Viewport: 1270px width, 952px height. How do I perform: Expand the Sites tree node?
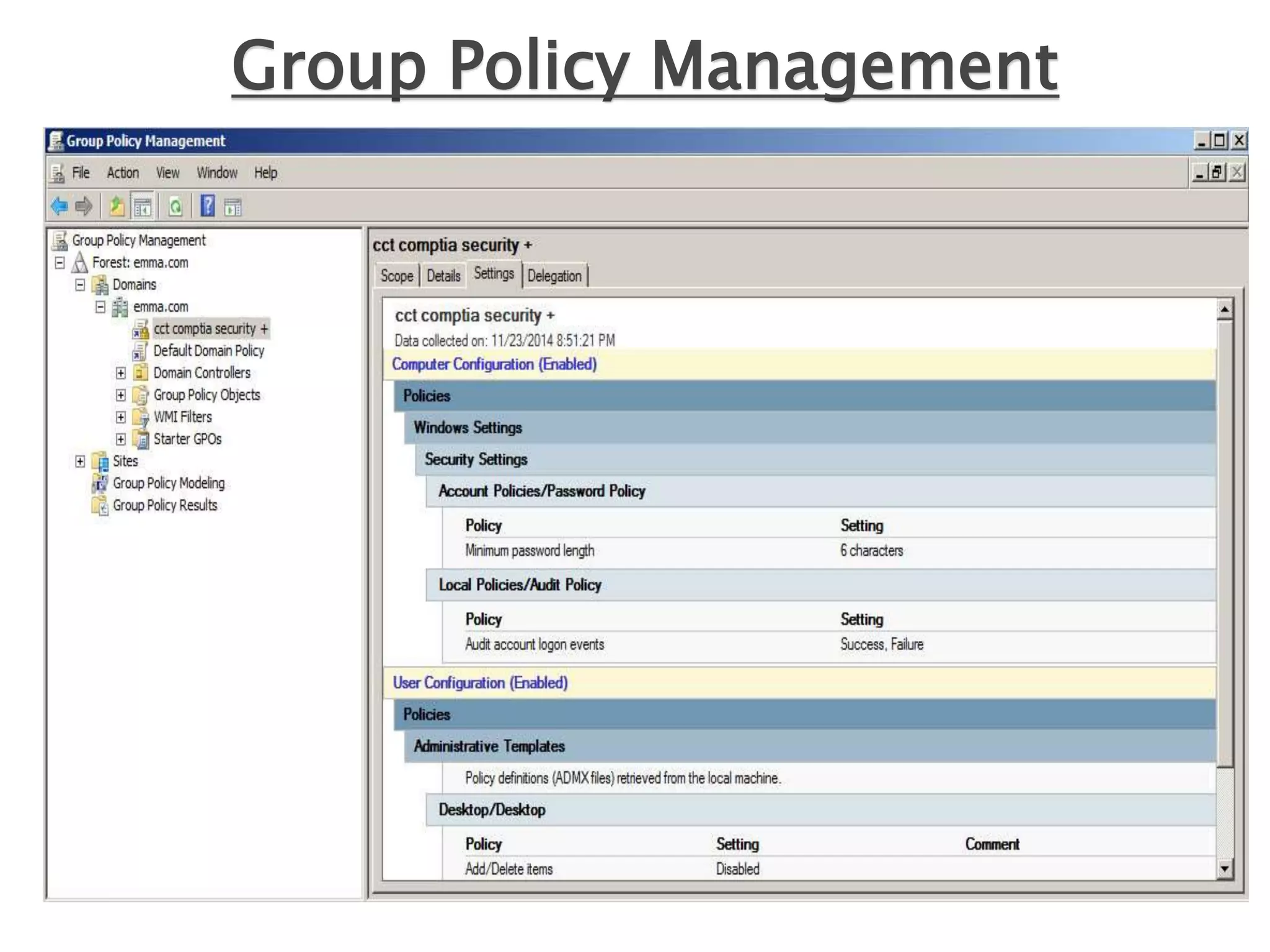point(80,462)
